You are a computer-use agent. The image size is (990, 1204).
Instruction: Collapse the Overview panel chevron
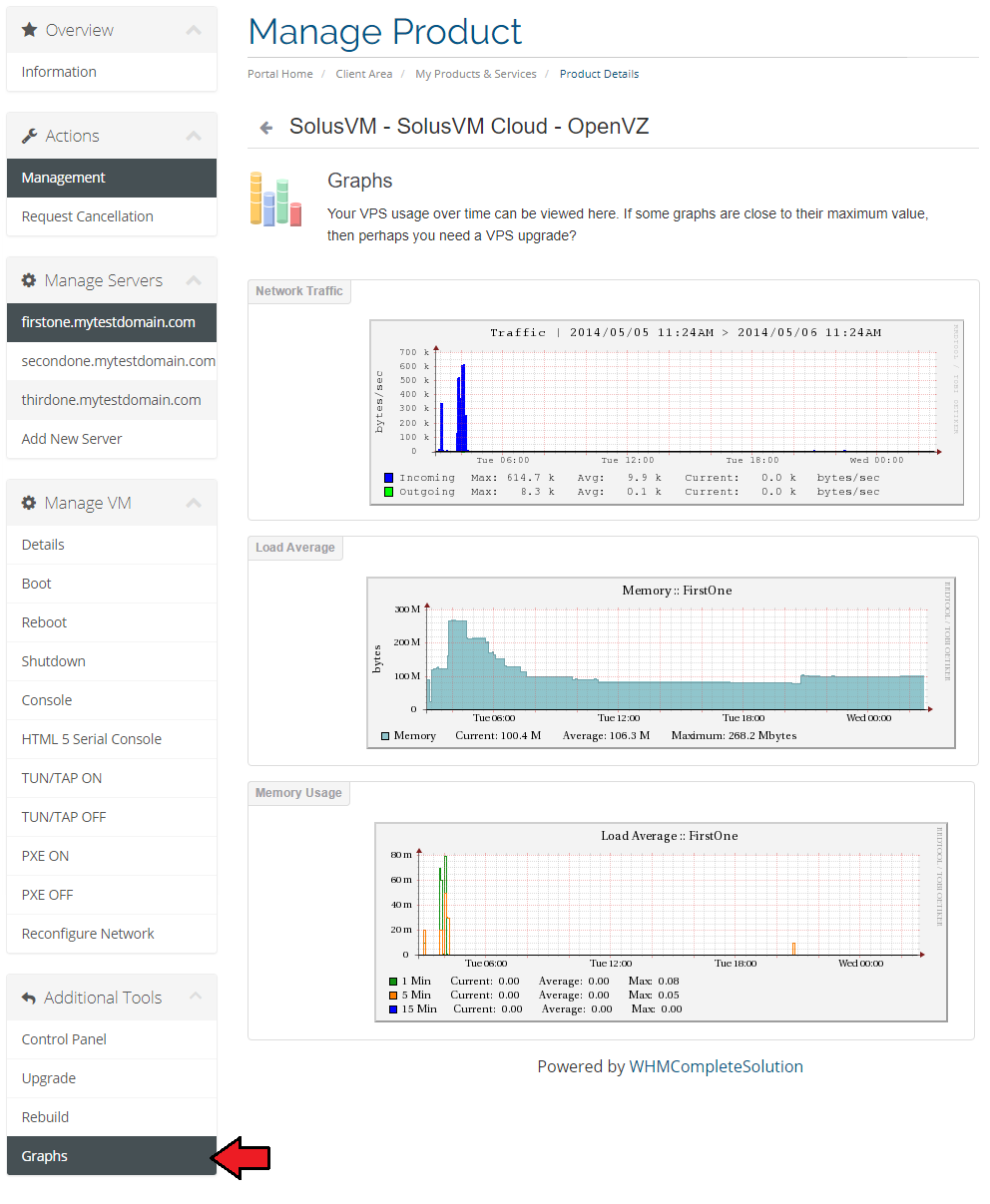195,30
